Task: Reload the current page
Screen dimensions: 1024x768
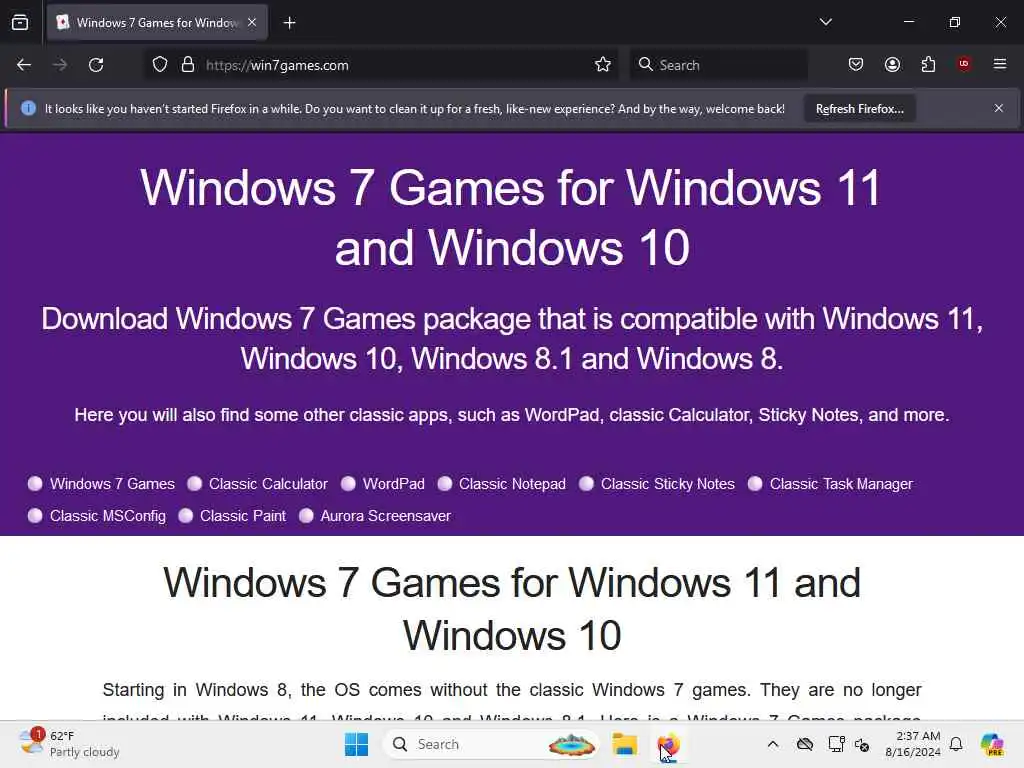Action: point(96,65)
